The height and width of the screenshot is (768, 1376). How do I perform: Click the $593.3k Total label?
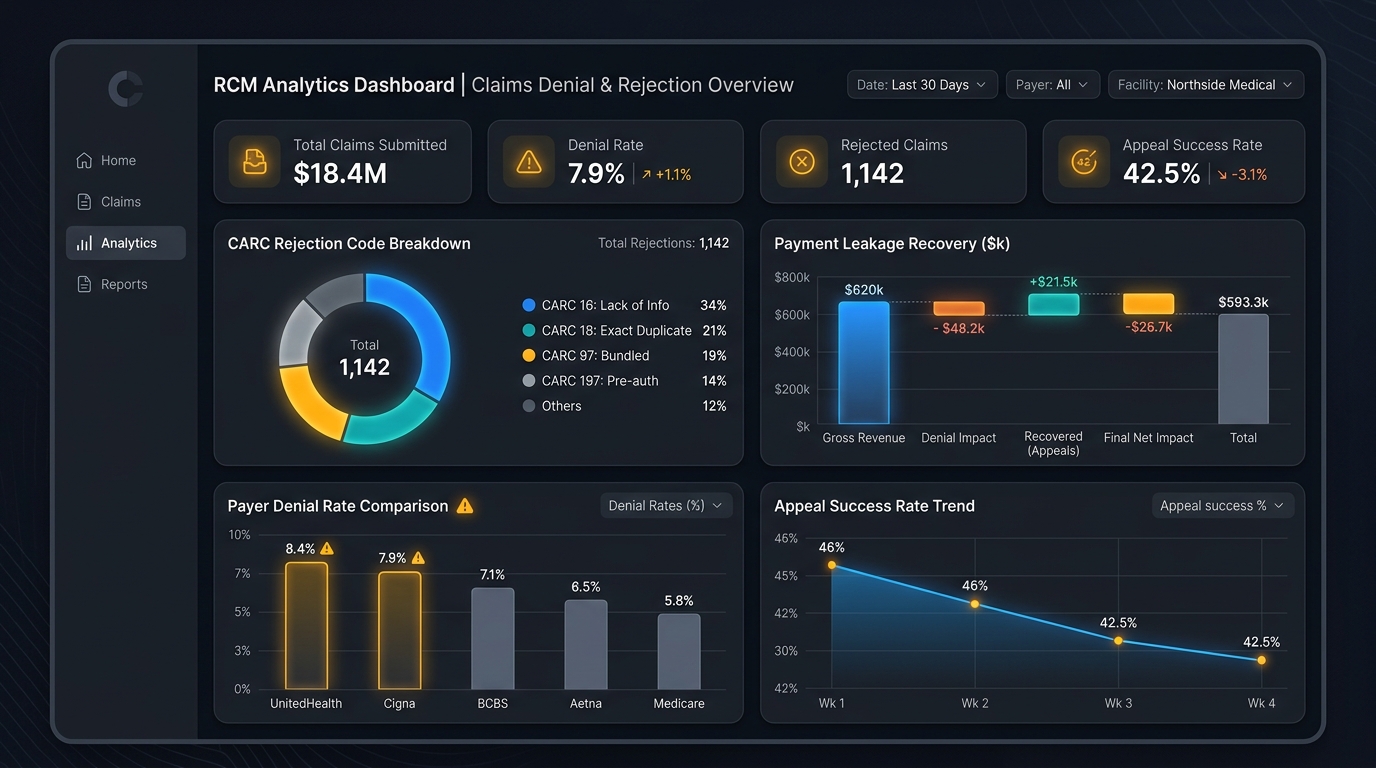click(1243, 302)
